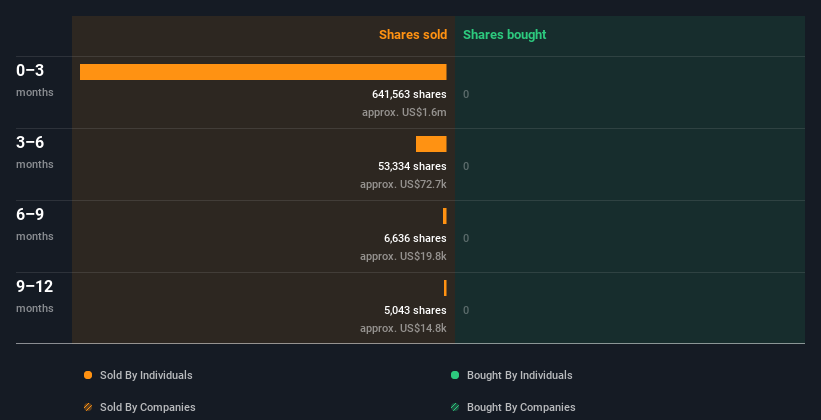821x420 pixels.
Task: Click the orange Sold By Individuals legend dot
Action: (88, 375)
